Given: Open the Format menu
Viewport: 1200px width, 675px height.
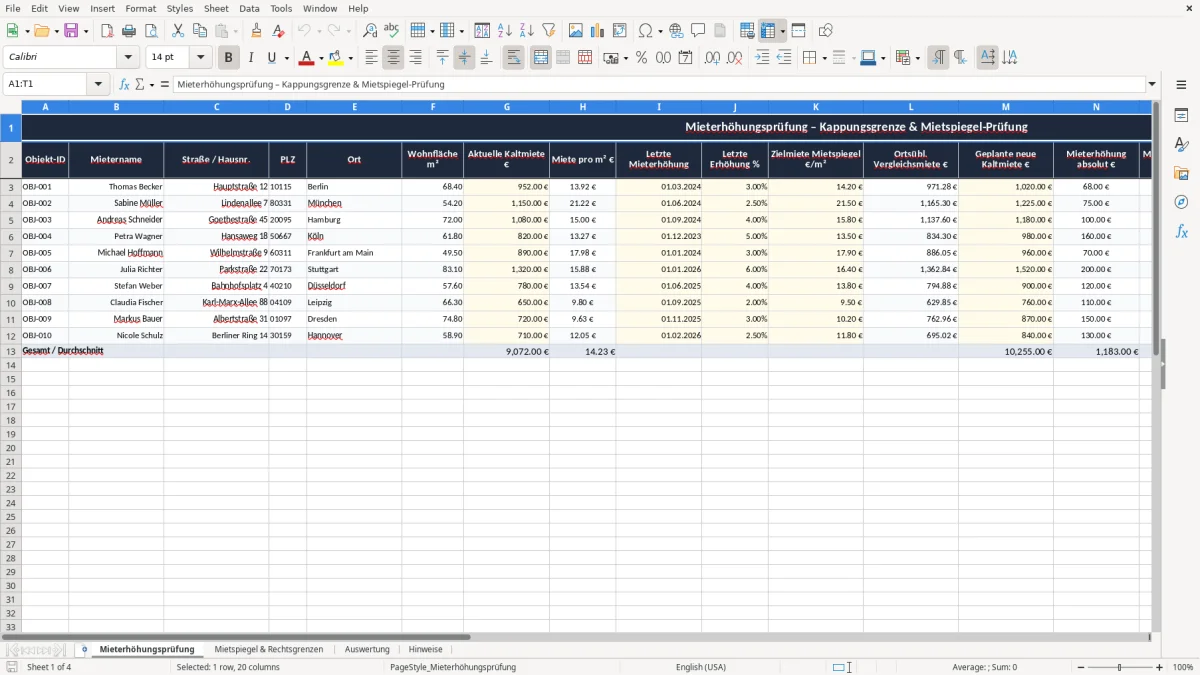Looking at the screenshot, I should (x=140, y=8).
